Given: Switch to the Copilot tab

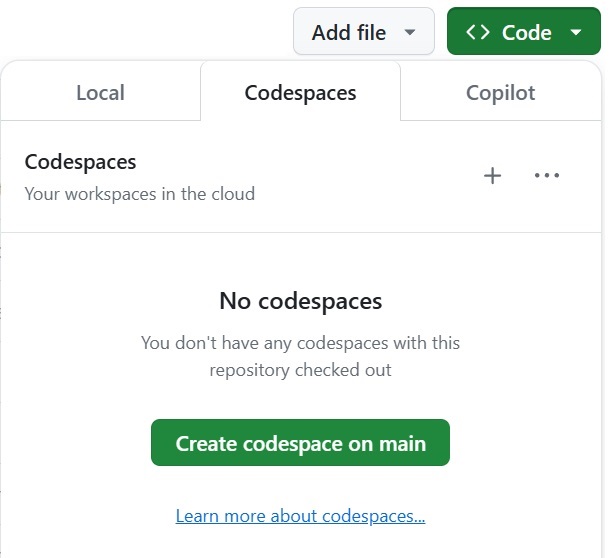Looking at the screenshot, I should coord(501,92).
